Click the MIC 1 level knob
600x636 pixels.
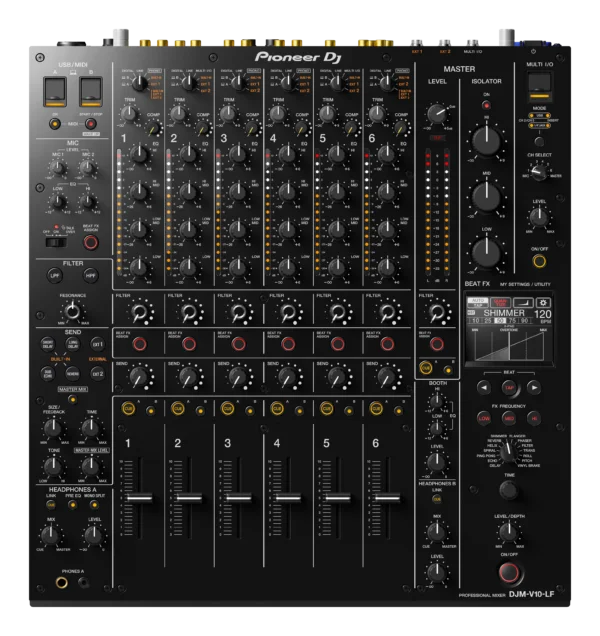(58, 168)
